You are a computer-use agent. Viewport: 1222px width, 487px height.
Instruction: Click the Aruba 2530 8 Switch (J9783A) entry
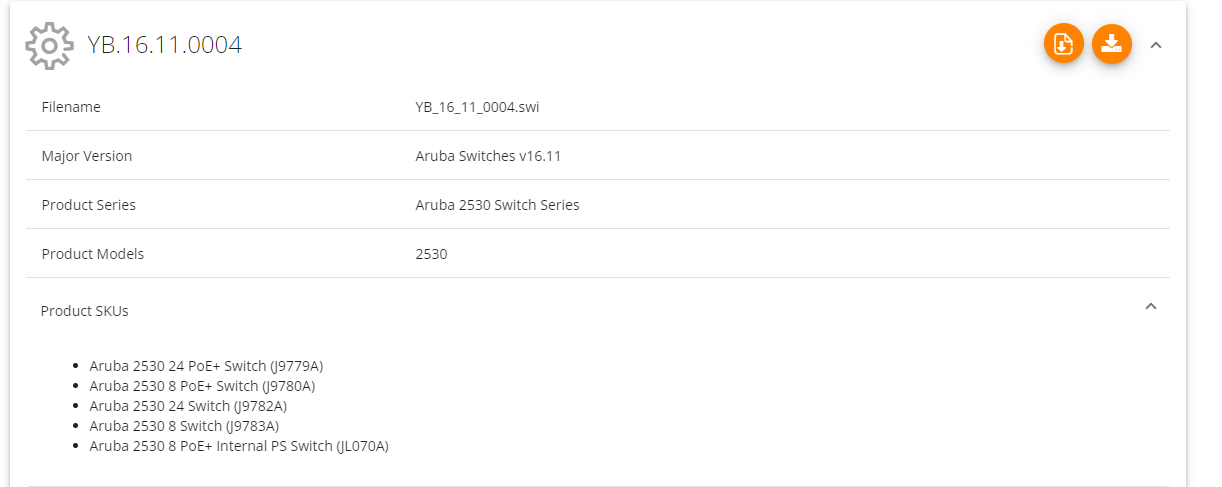(x=184, y=426)
